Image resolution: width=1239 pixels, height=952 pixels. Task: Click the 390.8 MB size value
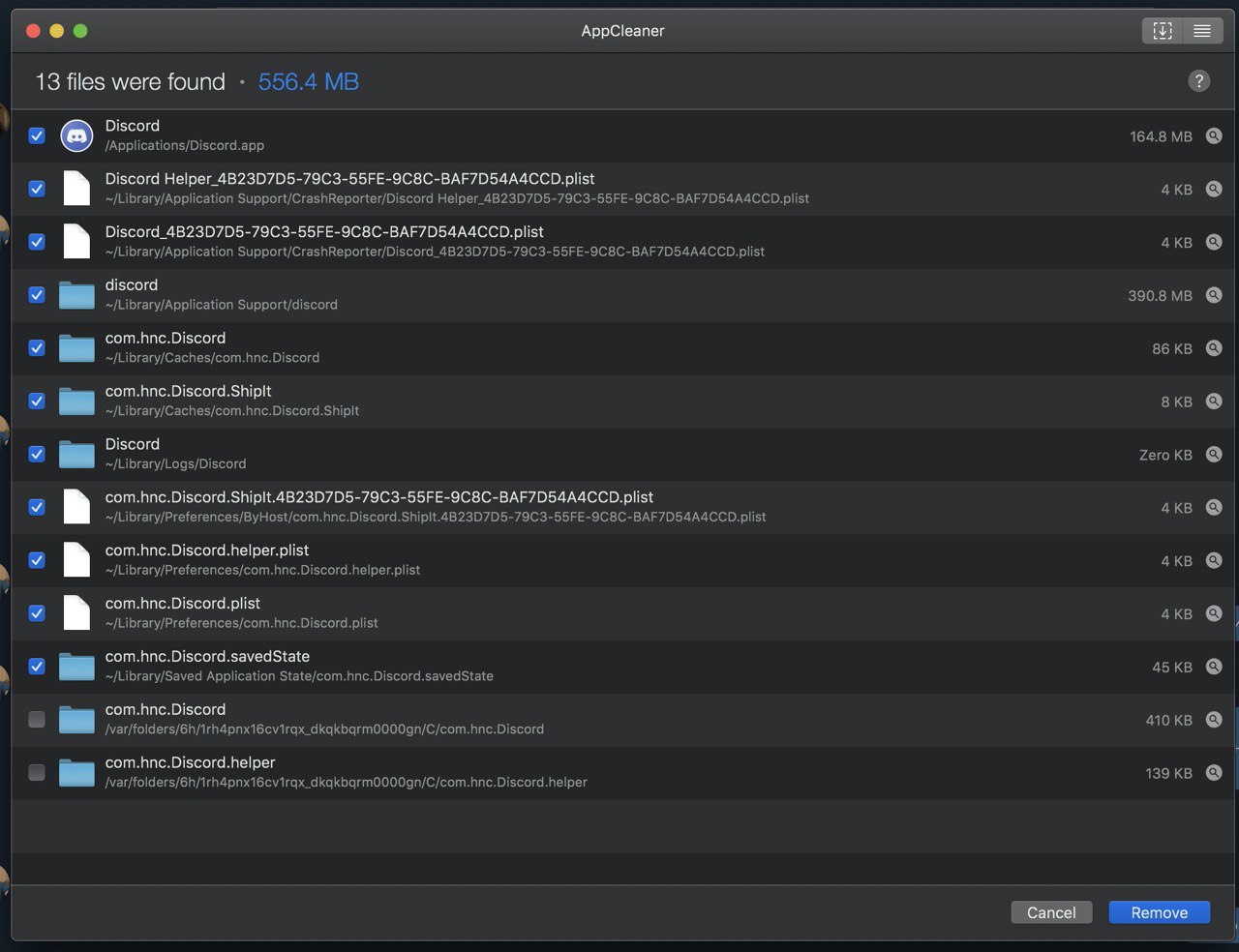1160,296
